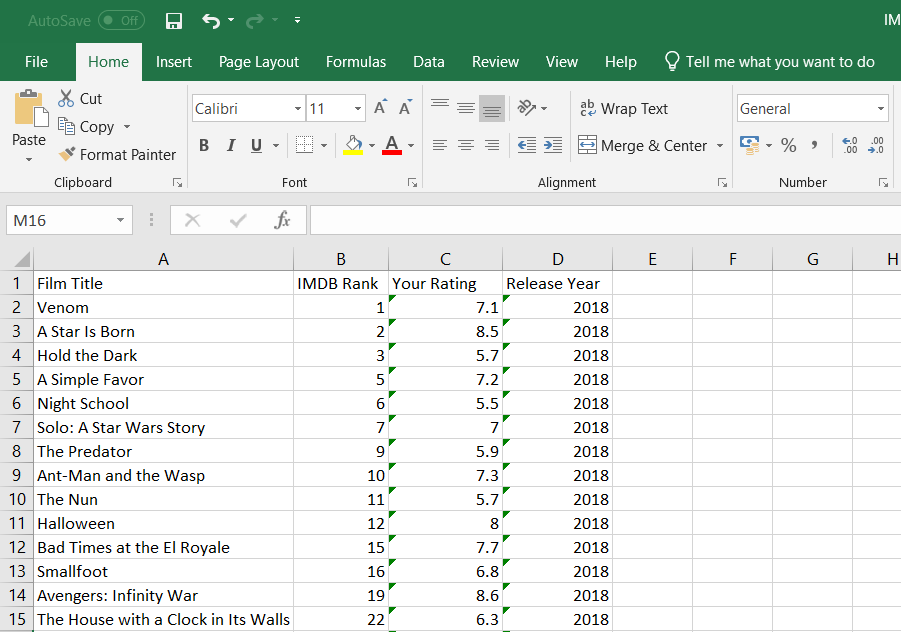This screenshot has height=632, width=901.
Task: Open Font Color palette arrow
Action: (x=411, y=145)
